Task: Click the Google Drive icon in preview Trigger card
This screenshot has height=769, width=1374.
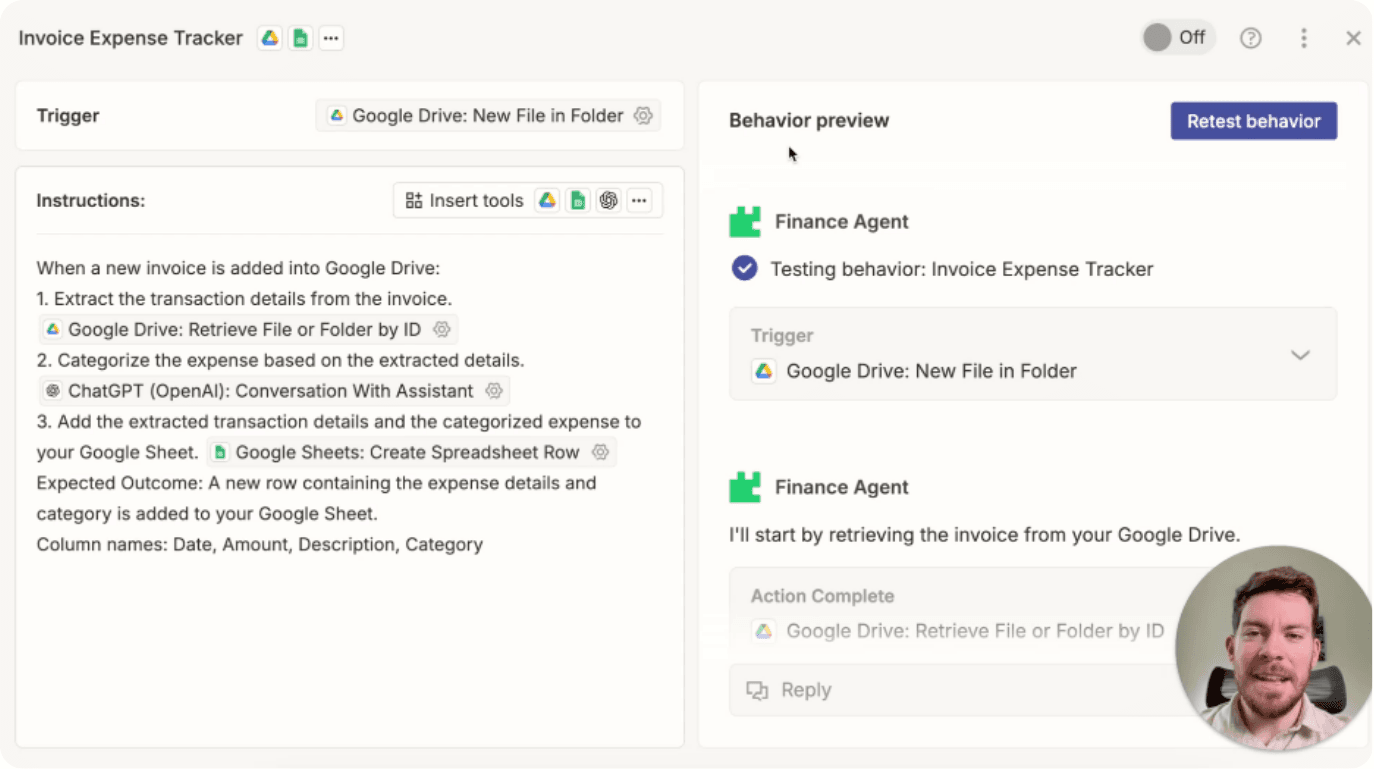Action: click(763, 371)
